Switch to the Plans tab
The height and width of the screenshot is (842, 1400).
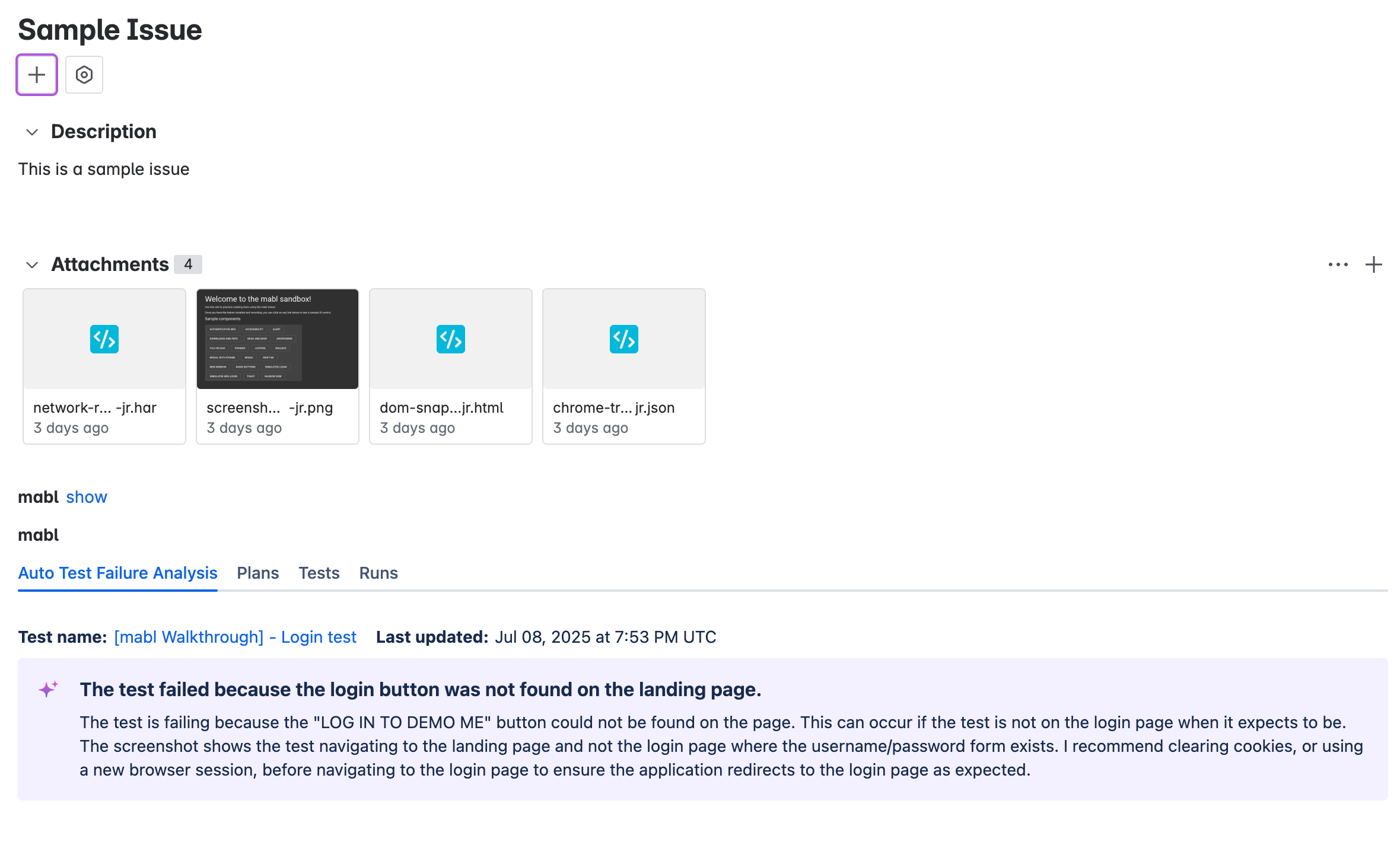(x=258, y=573)
